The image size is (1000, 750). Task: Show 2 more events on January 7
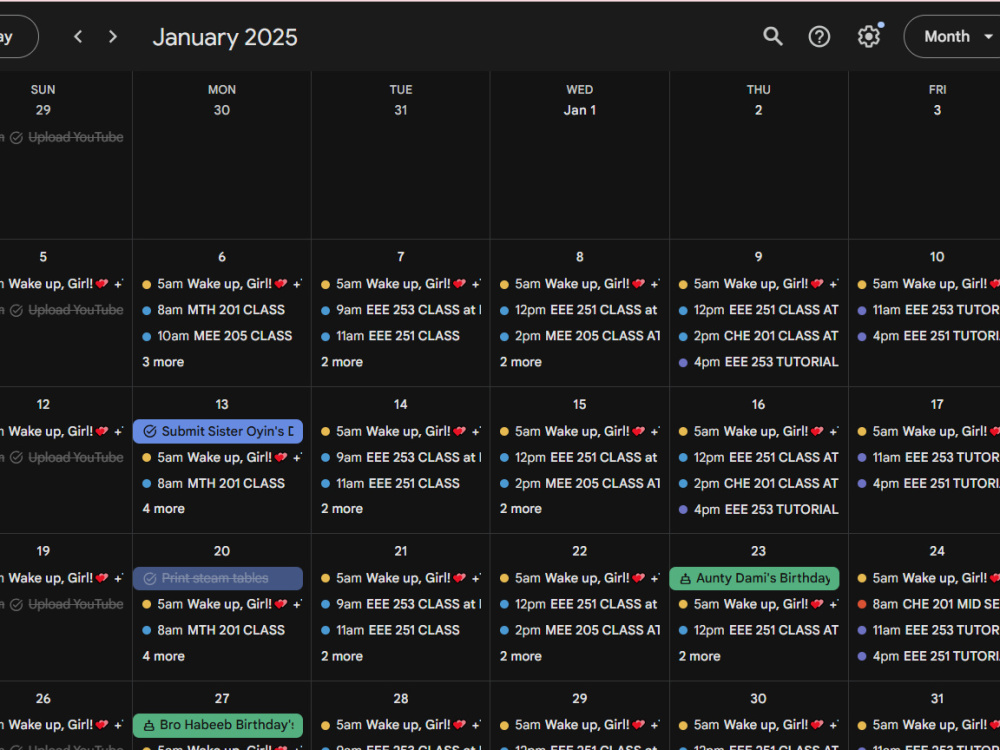[x=342, y=362]
